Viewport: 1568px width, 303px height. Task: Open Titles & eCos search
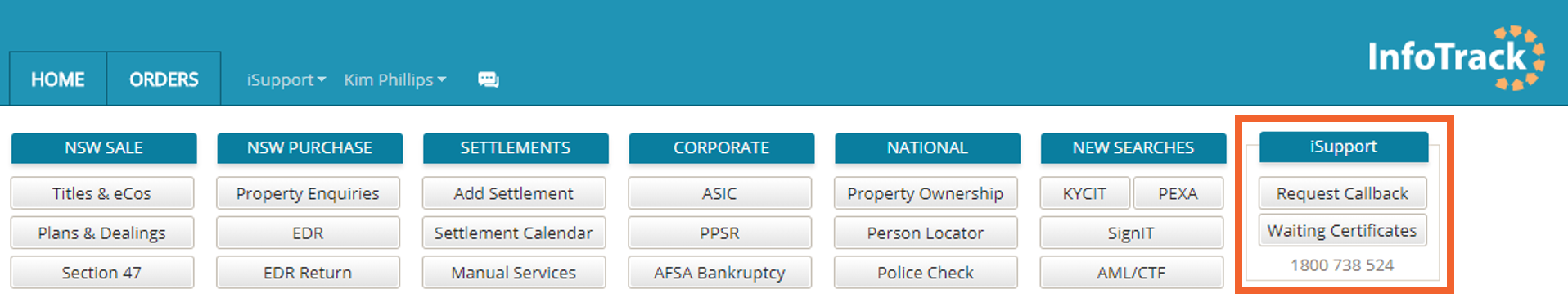(x=102, y=193)
